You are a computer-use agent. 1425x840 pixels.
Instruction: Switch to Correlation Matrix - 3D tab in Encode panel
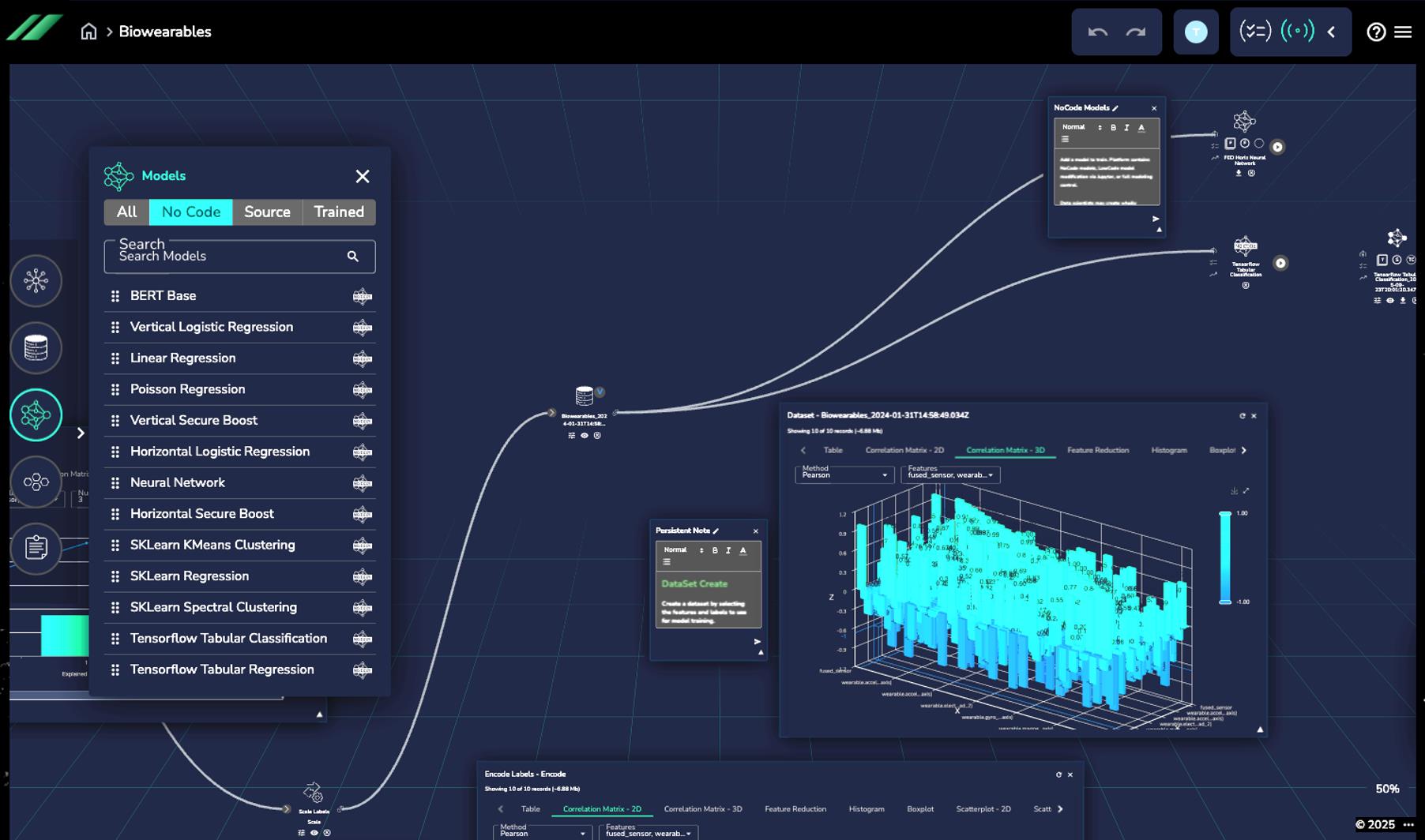coord(702,808)
